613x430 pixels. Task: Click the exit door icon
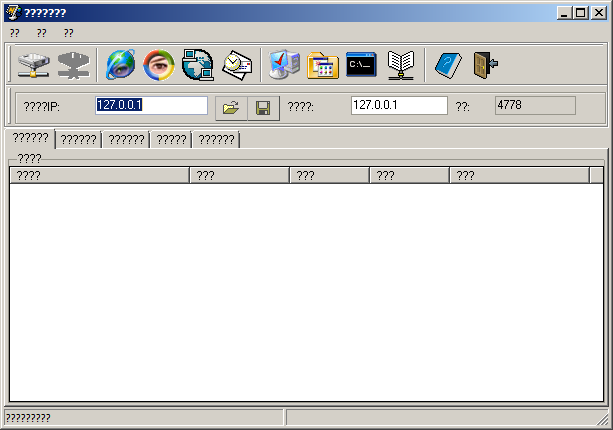pyautogui.click(x=485, y=65)
